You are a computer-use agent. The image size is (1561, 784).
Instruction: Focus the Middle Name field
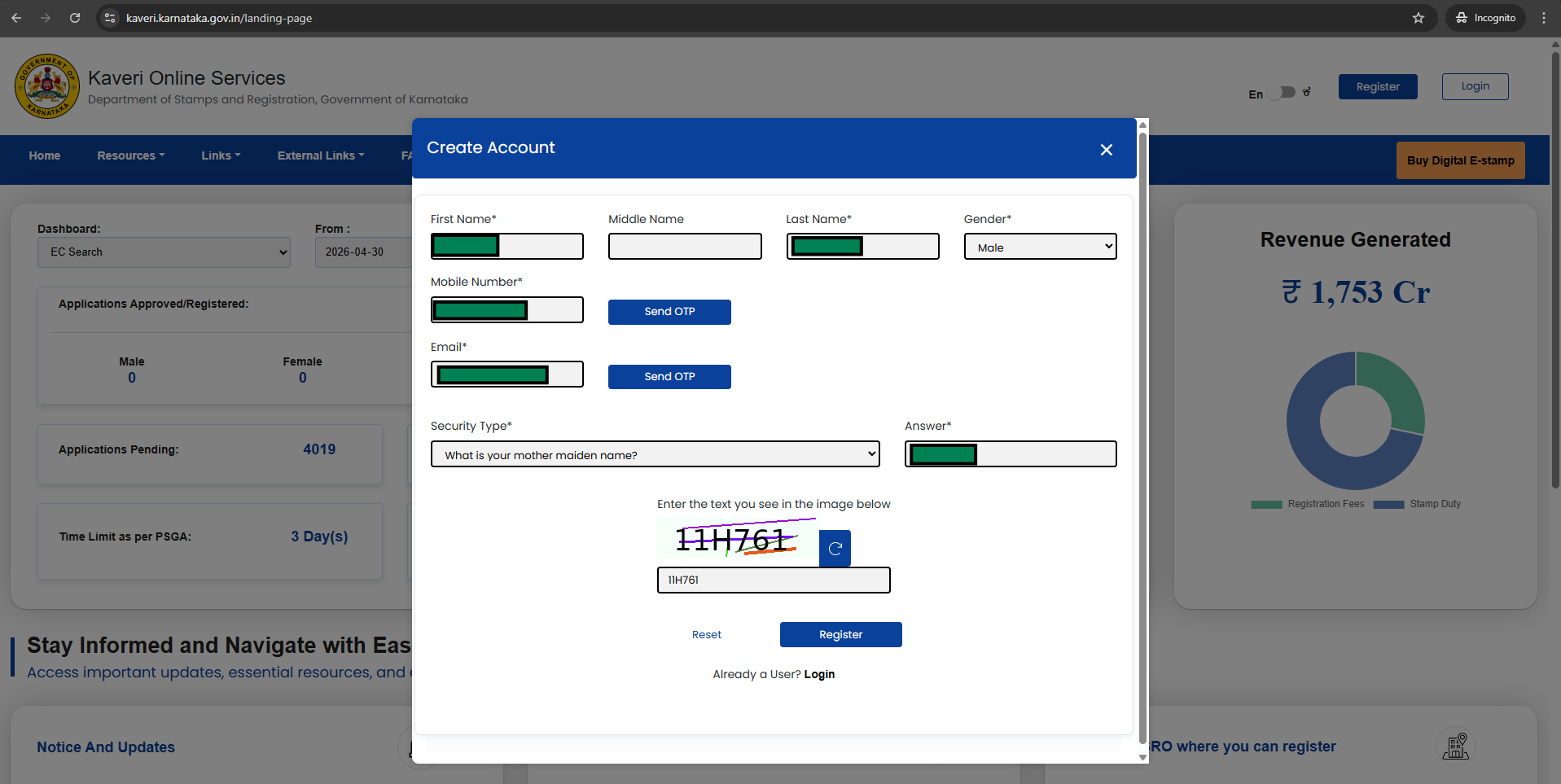pyautogui.click(x=685, y=247)
